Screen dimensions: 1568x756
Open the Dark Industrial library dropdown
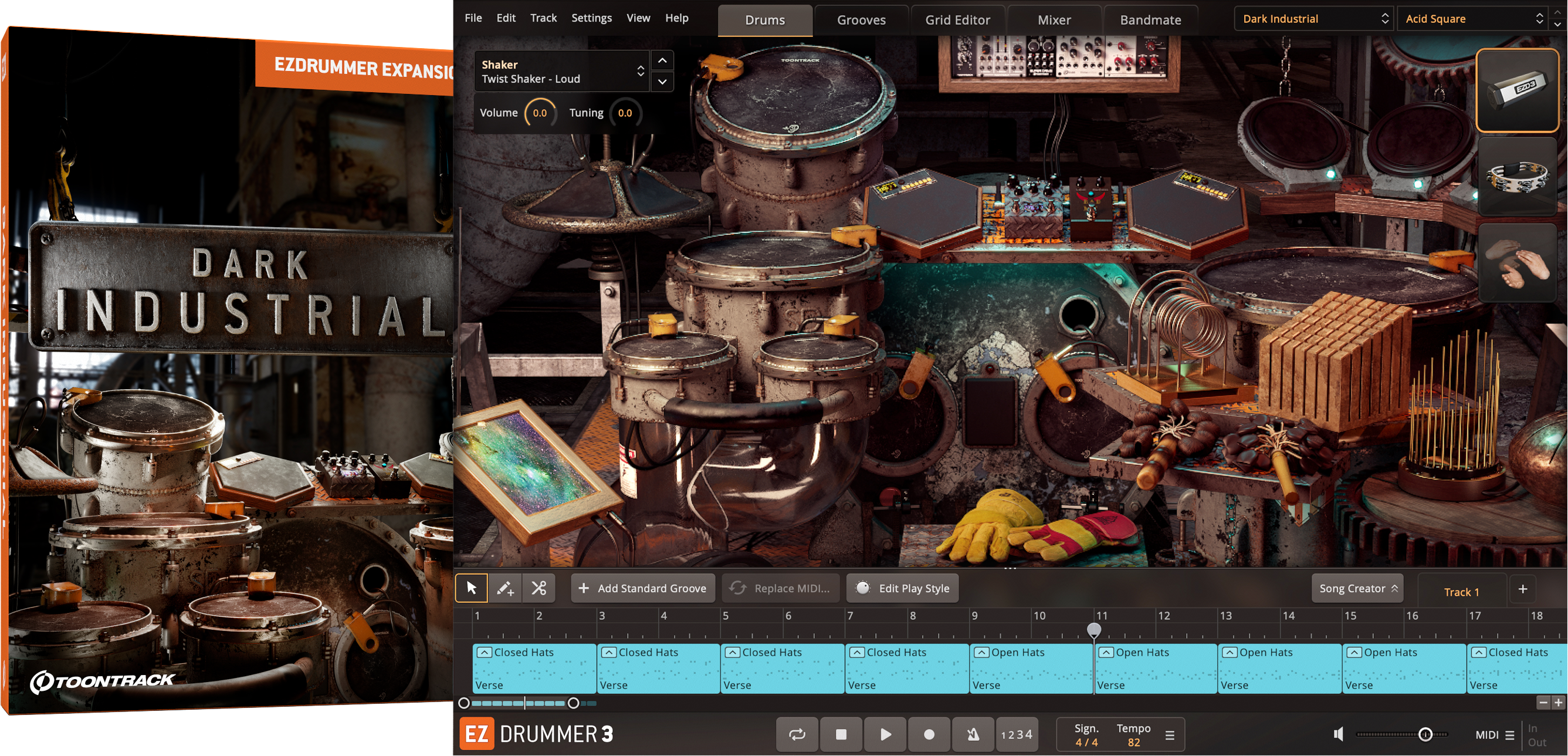(1315, 19)
